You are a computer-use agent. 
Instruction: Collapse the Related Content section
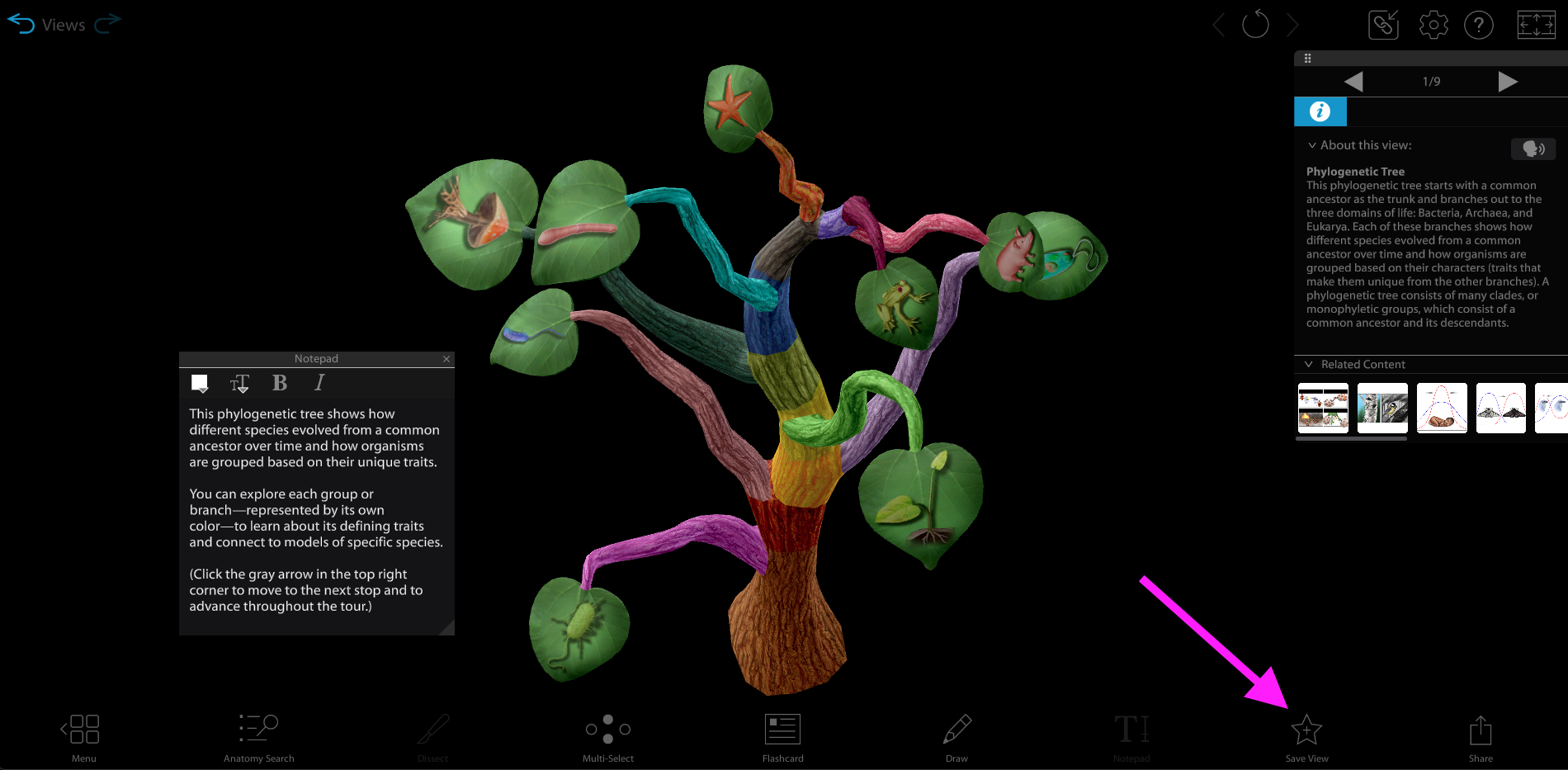pyautogui.click(x=1309, y=364)
